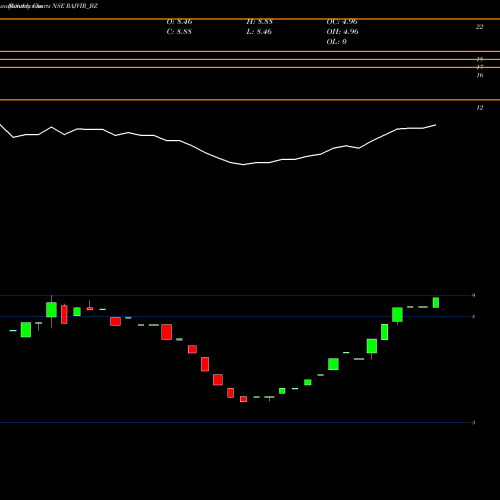The image size is (500, 500).
Task: Click the OL: 0 value
Action: (x=337, y=42)
